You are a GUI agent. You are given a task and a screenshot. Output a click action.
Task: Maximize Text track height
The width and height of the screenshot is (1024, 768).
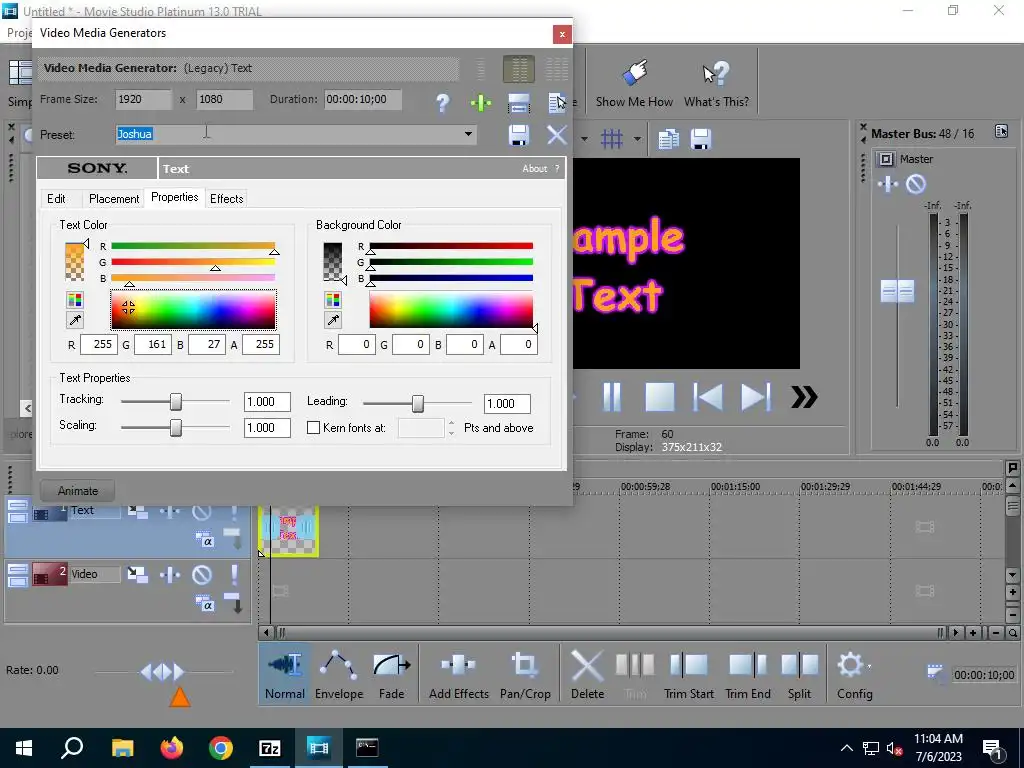pyautogui.click(x=18, y=517)
